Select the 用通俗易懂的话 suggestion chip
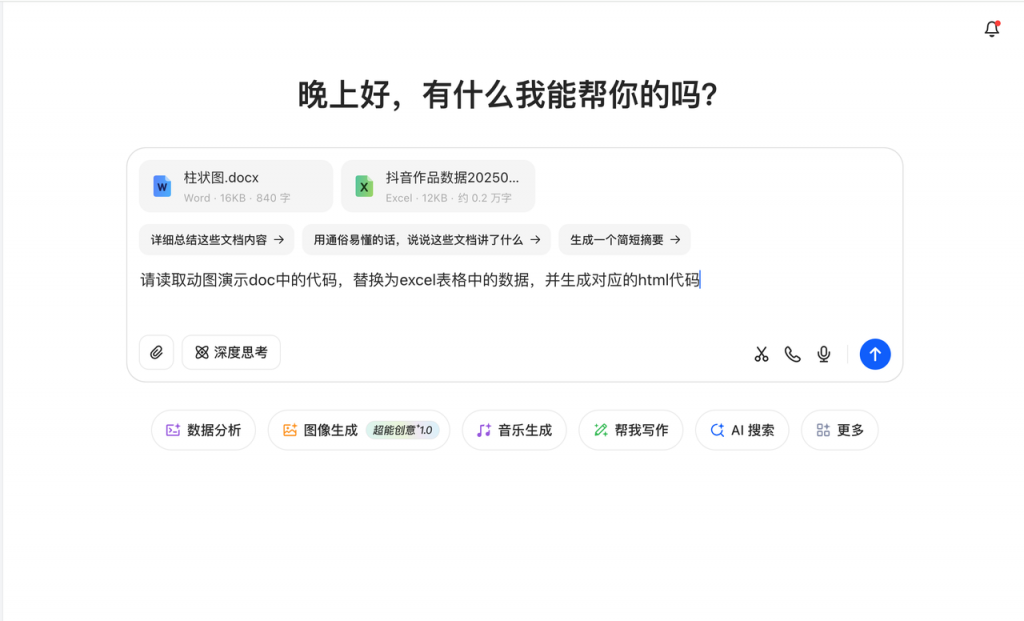The width and height of the screenshot is (1024, 621). tap(426, 240)
